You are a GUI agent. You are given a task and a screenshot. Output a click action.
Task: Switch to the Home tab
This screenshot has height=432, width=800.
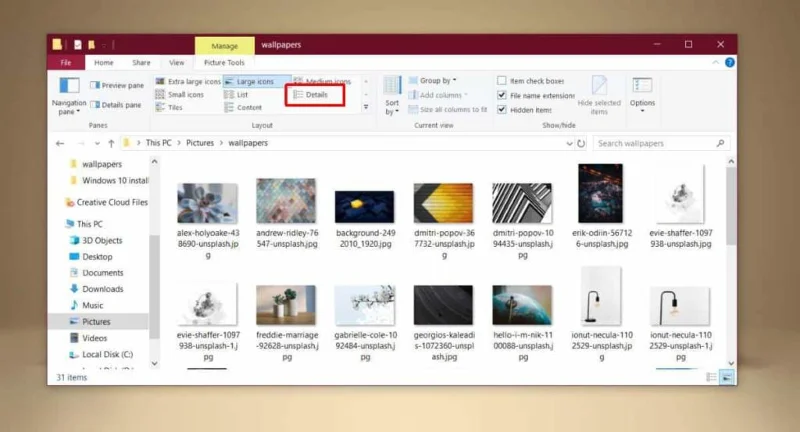point(104,62)
